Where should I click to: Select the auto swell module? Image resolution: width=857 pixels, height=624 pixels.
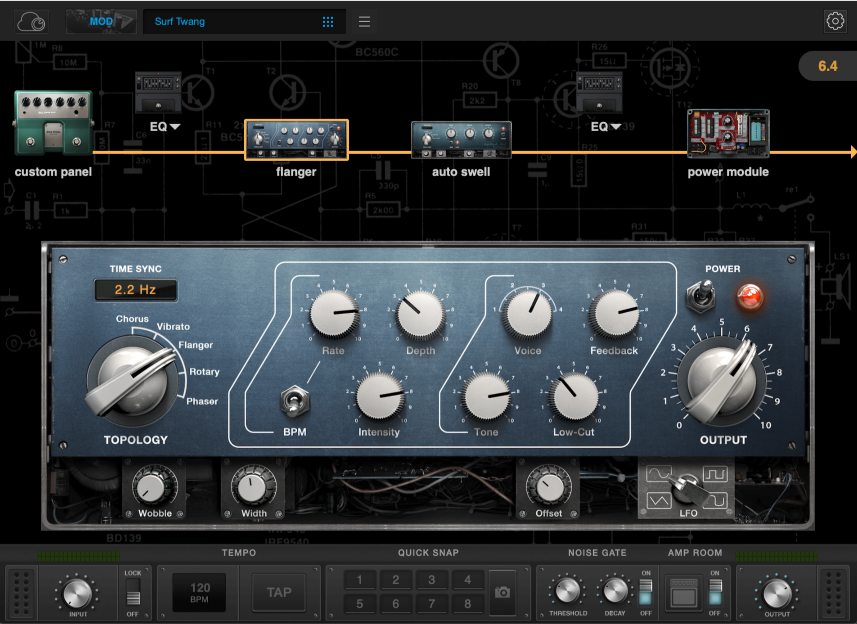(x=461, y=140)
